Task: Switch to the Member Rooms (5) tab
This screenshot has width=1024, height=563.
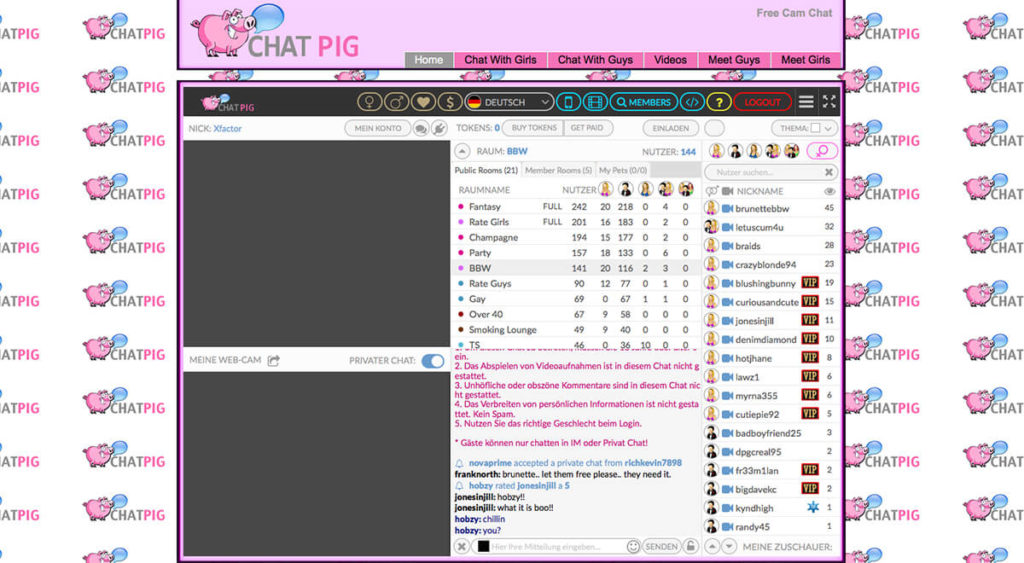Action: [x=558, y=170]
